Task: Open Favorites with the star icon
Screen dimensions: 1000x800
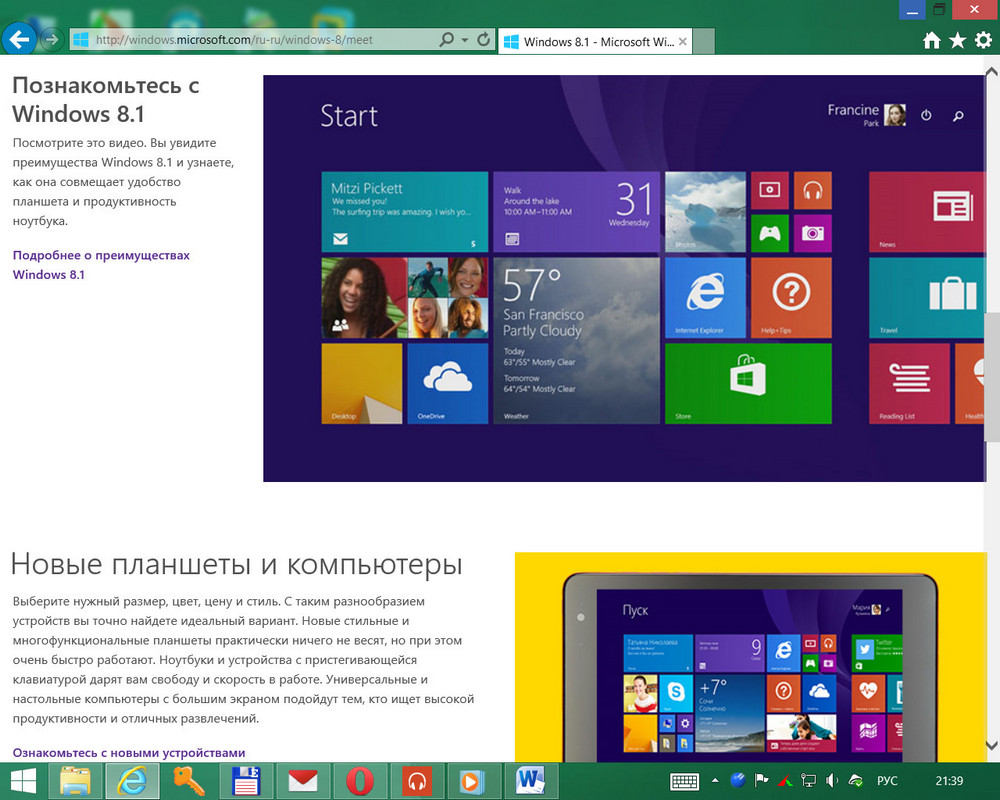Action: click(957, 41)
